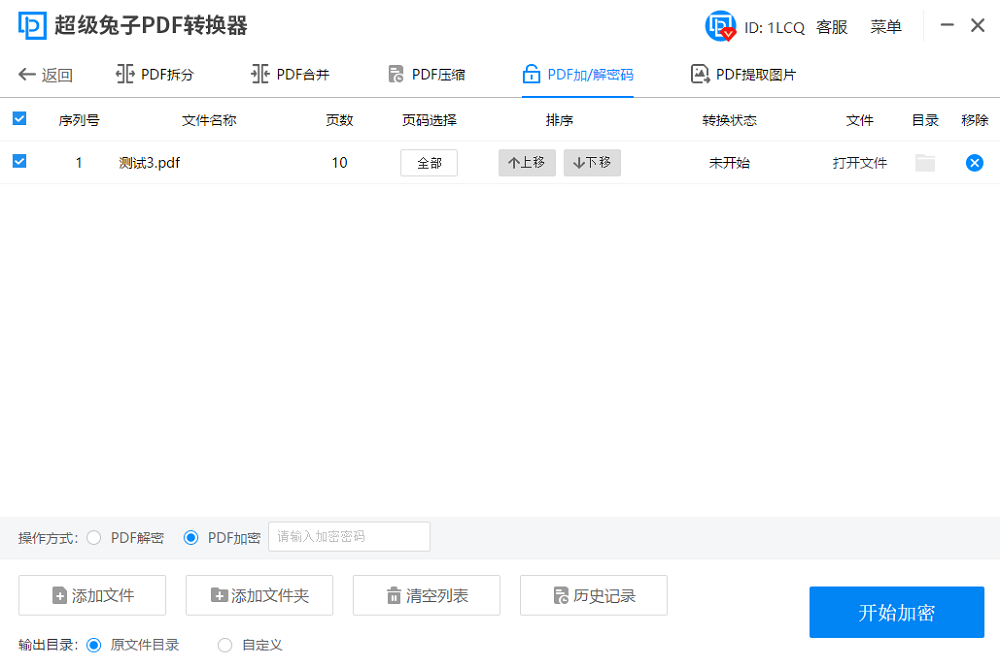
Task: Stay on the PDF加/解密码 tab
Action: (x=576, y=73)
